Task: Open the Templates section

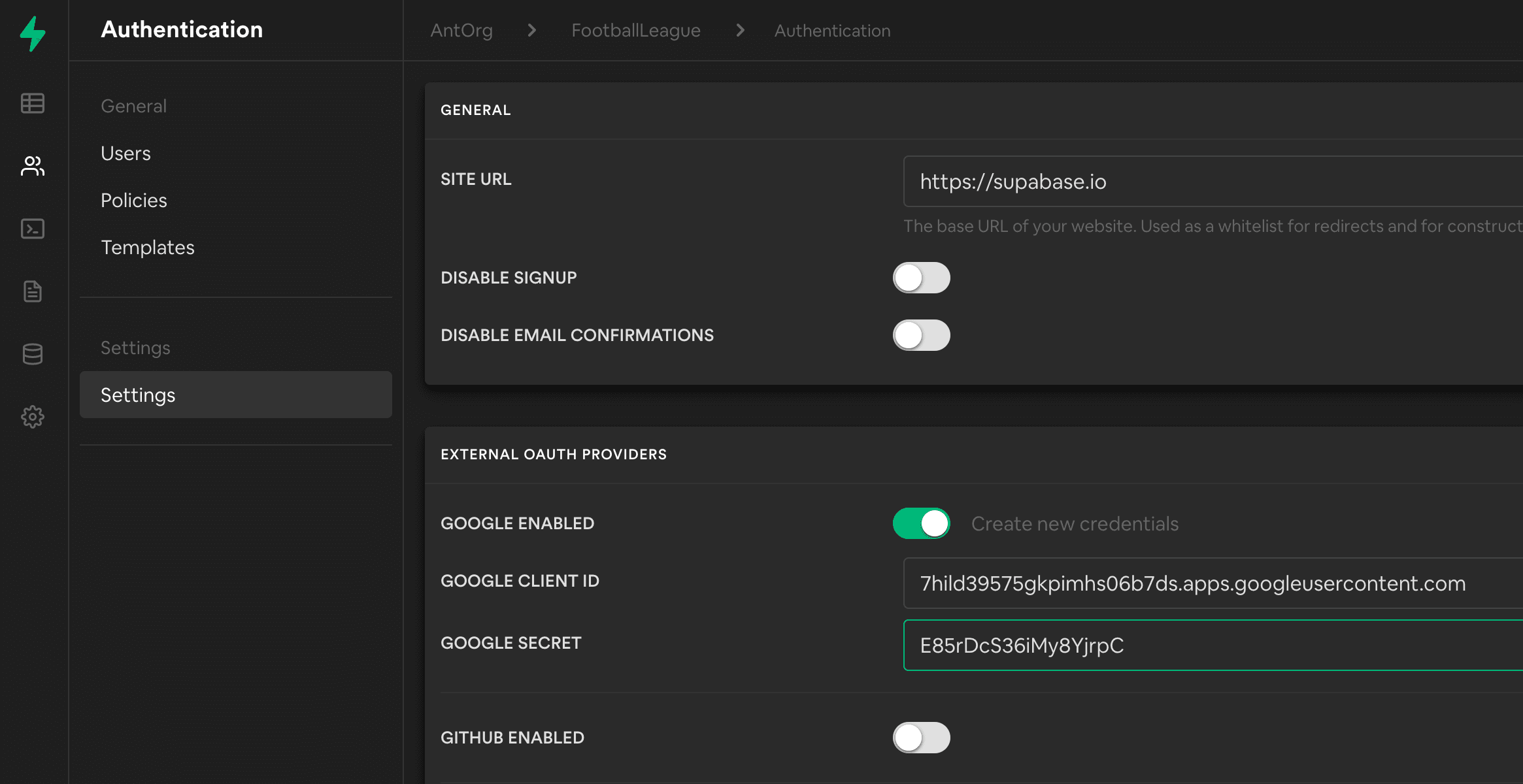Action: tap(147, 246)
